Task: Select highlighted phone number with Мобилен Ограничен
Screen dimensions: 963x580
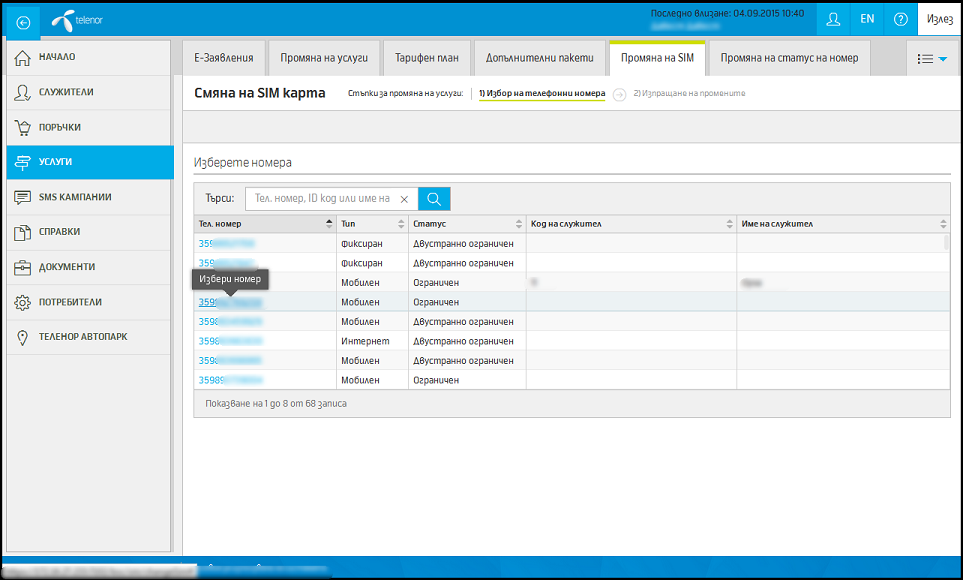Action: pyautogui.click(x=230, y=302)
